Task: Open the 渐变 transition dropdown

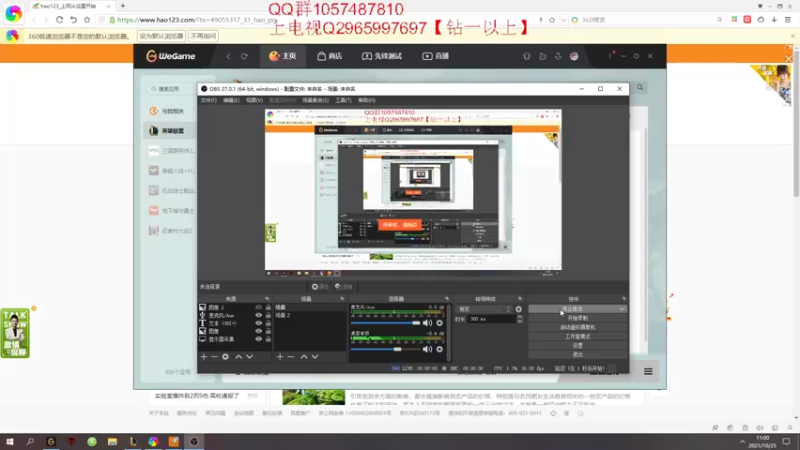Action: point(484,309)
